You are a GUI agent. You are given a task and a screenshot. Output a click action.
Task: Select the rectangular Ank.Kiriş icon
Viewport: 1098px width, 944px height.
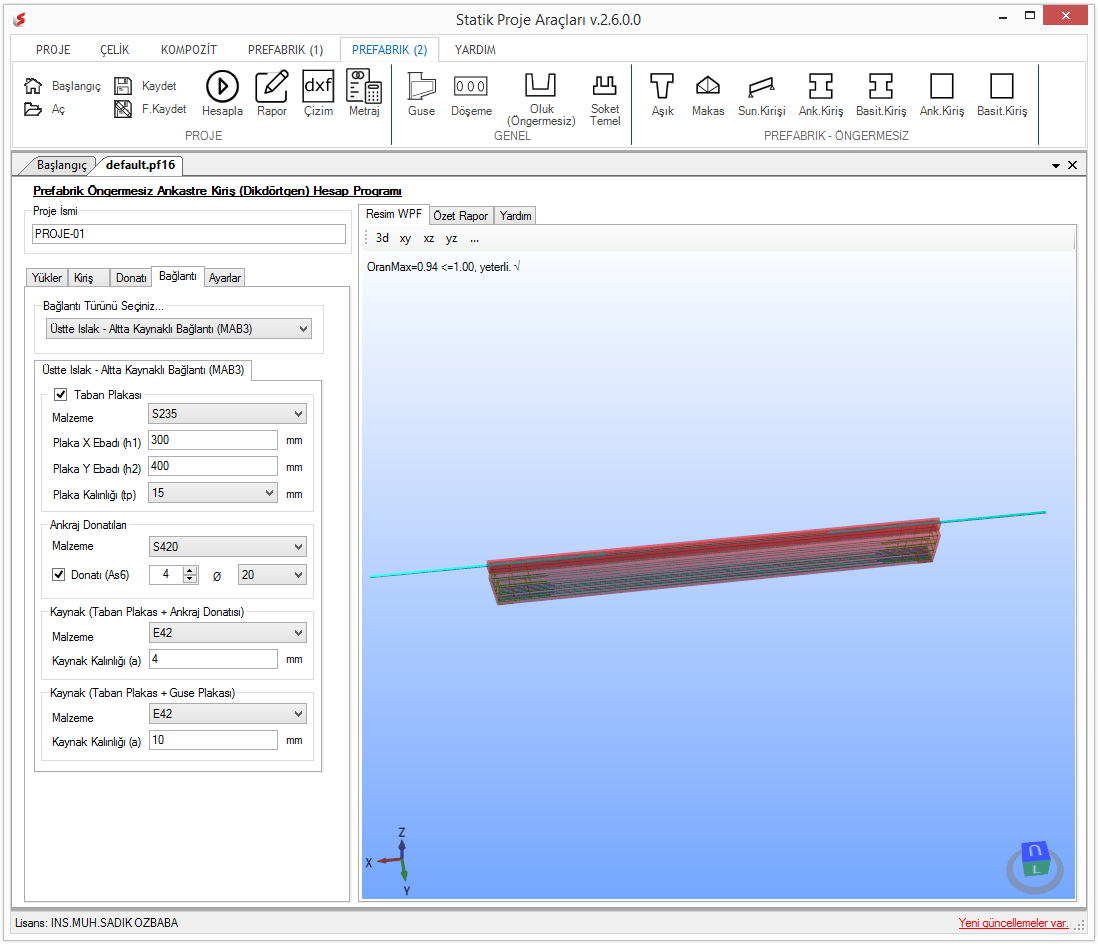point(942,86)
